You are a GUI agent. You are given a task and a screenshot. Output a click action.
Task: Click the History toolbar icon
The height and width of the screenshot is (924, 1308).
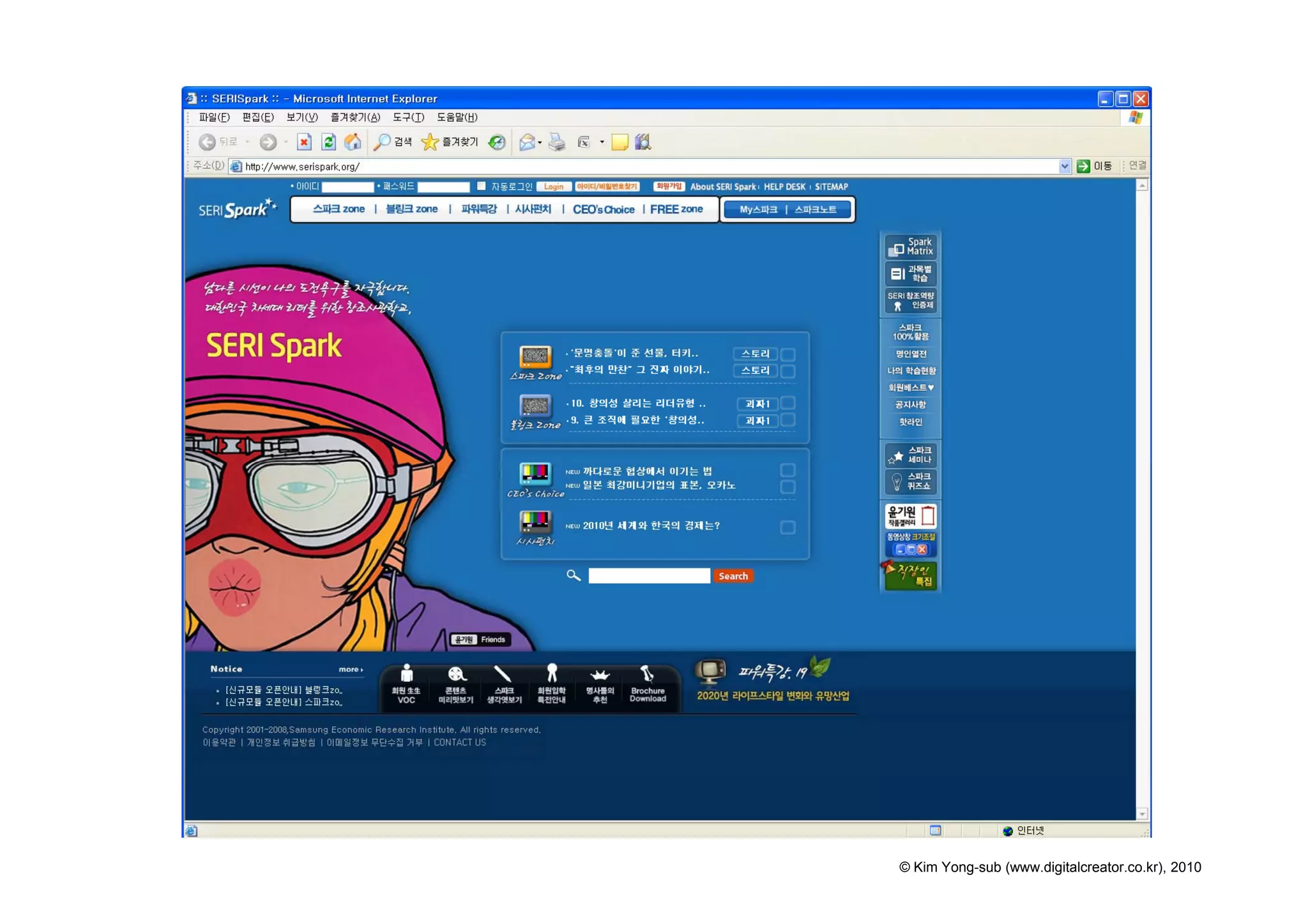coord(497,142)
